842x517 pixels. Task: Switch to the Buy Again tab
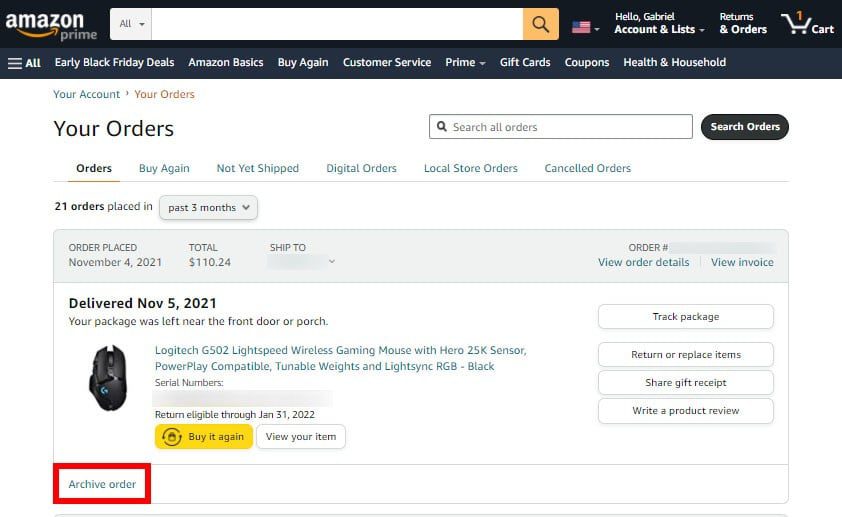point(164,169)
